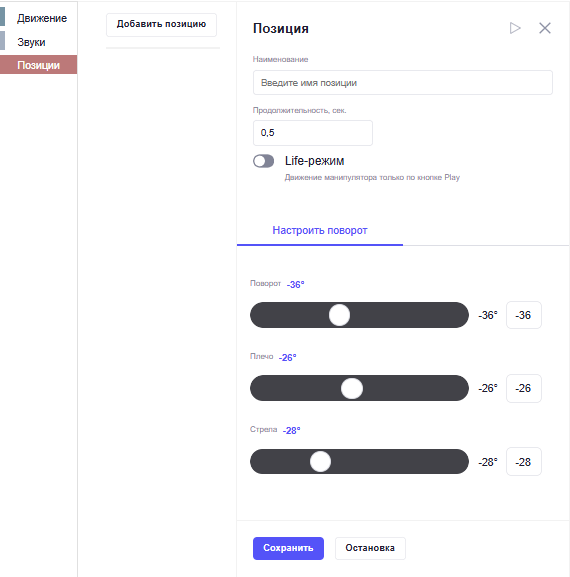Image resolution: width=570 pixels, height=577 pixels.
Task: Click the Стрела value box showing -28
Action: coord(524,462)
